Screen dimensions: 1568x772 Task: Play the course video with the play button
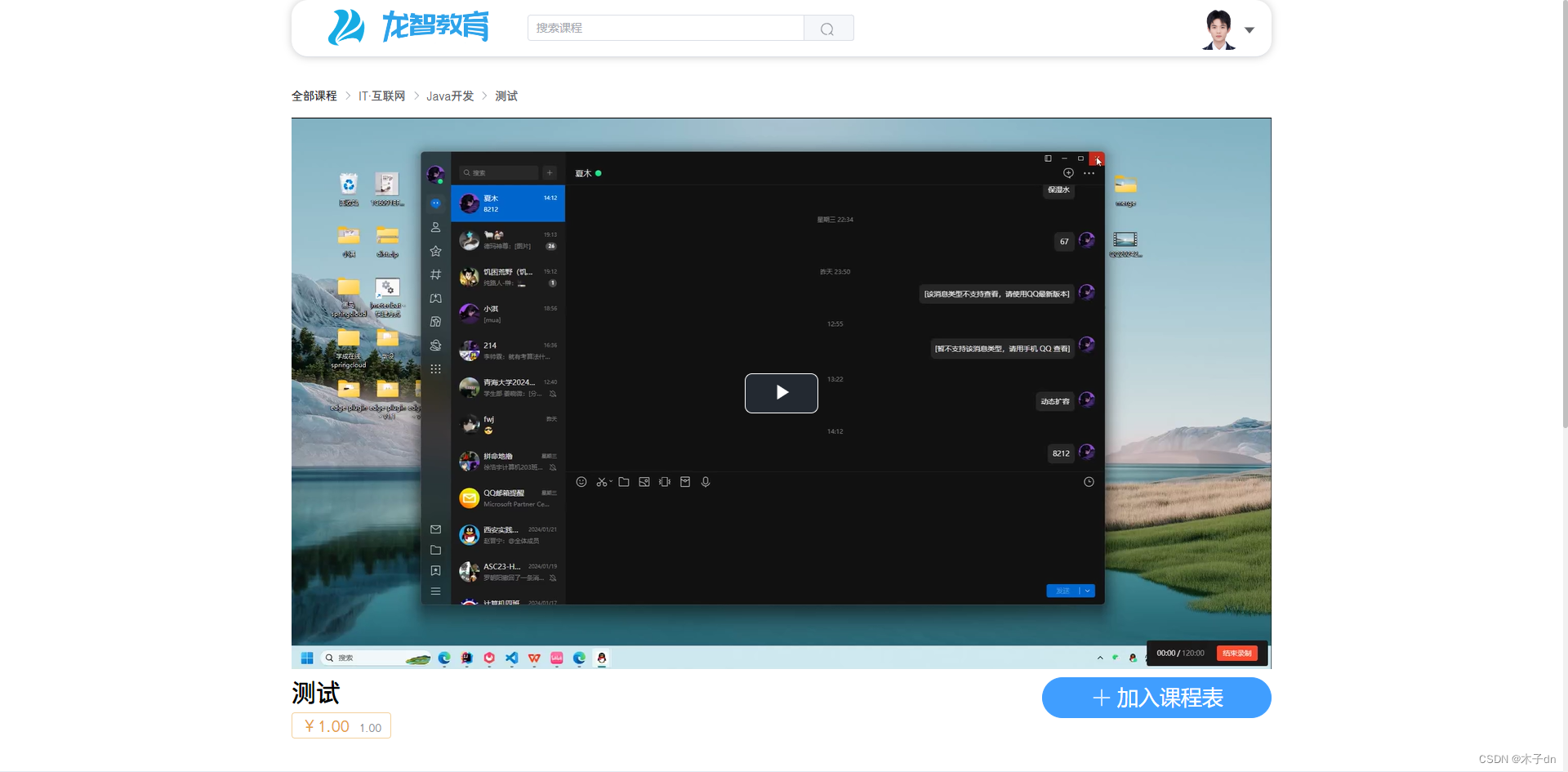(x=782, y=393)
